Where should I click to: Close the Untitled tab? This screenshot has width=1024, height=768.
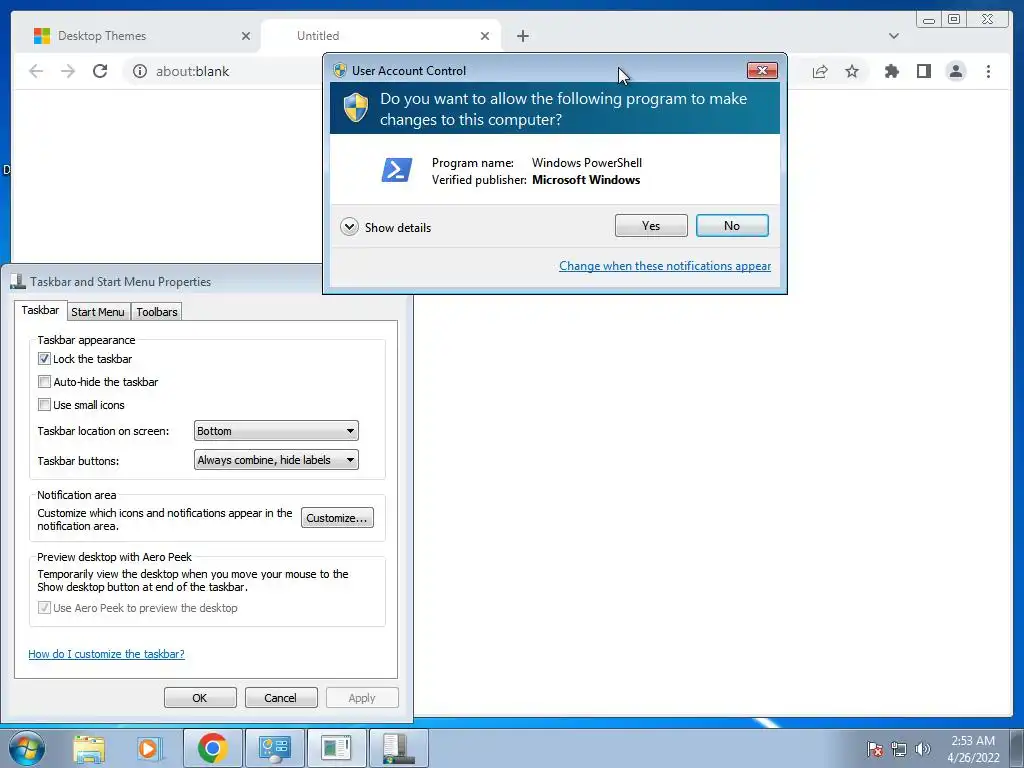[485, 36]
